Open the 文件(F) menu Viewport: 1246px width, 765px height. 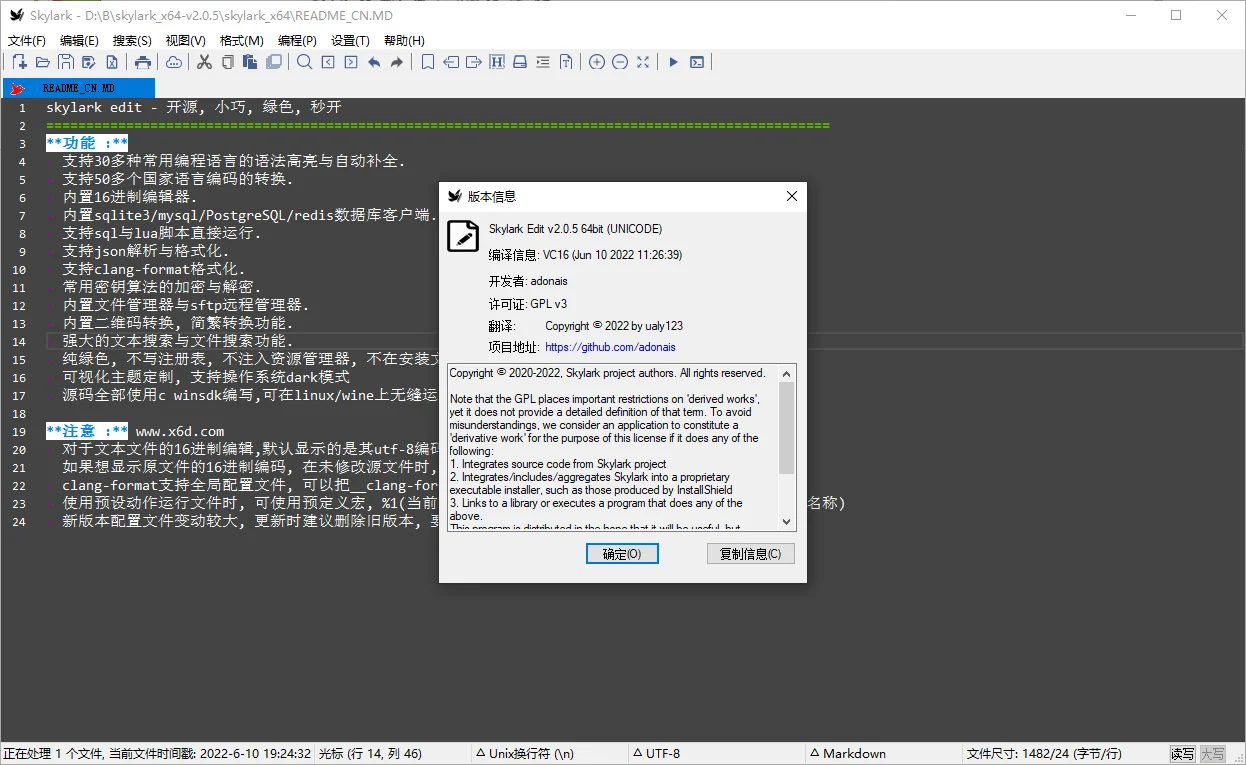(24, 39)
